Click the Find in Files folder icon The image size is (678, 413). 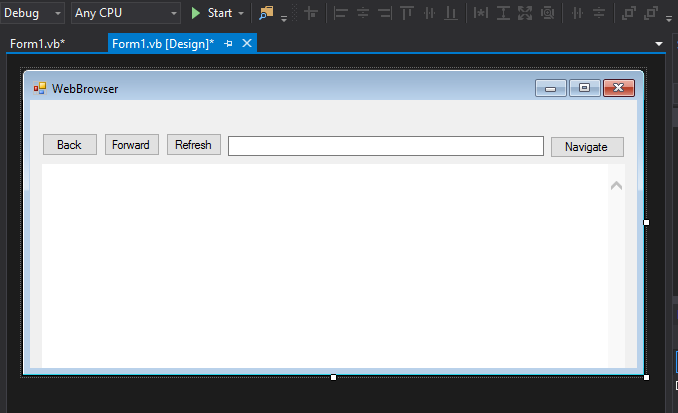tap(266, 13)
